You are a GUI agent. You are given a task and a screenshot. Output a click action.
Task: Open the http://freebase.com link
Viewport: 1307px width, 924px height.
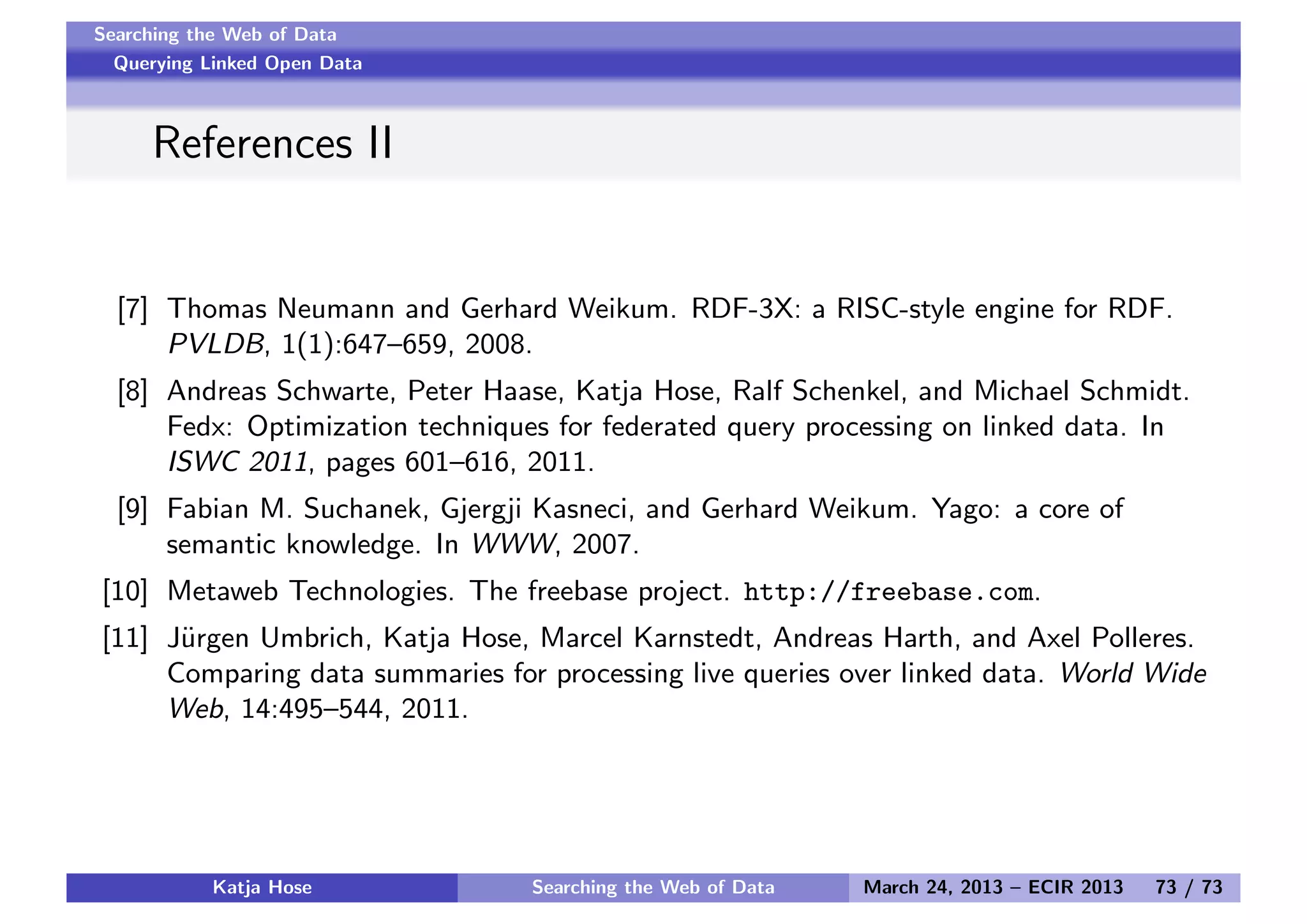point(888,592)
